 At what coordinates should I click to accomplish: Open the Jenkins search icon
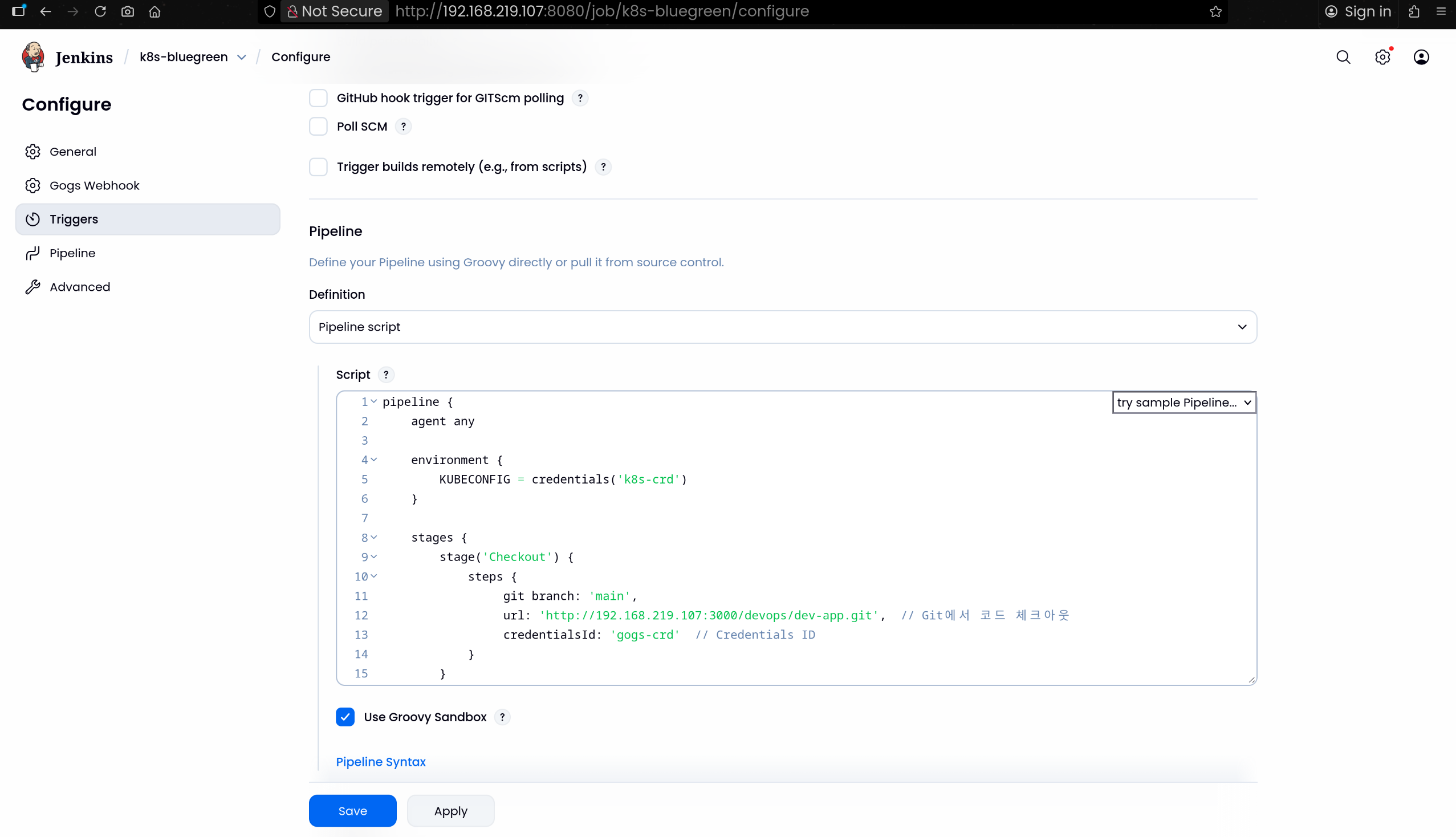(1343, 57)
